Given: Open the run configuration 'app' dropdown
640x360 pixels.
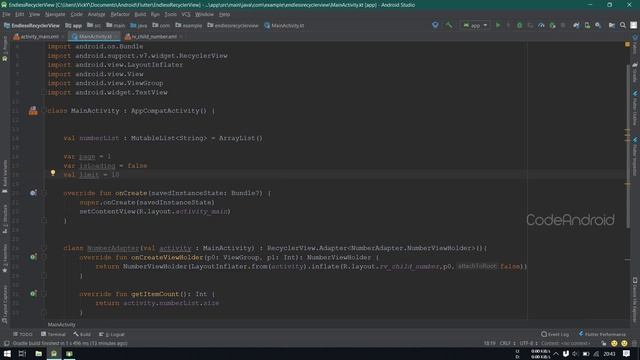Looking at the screenshot, I should [475, 25].
